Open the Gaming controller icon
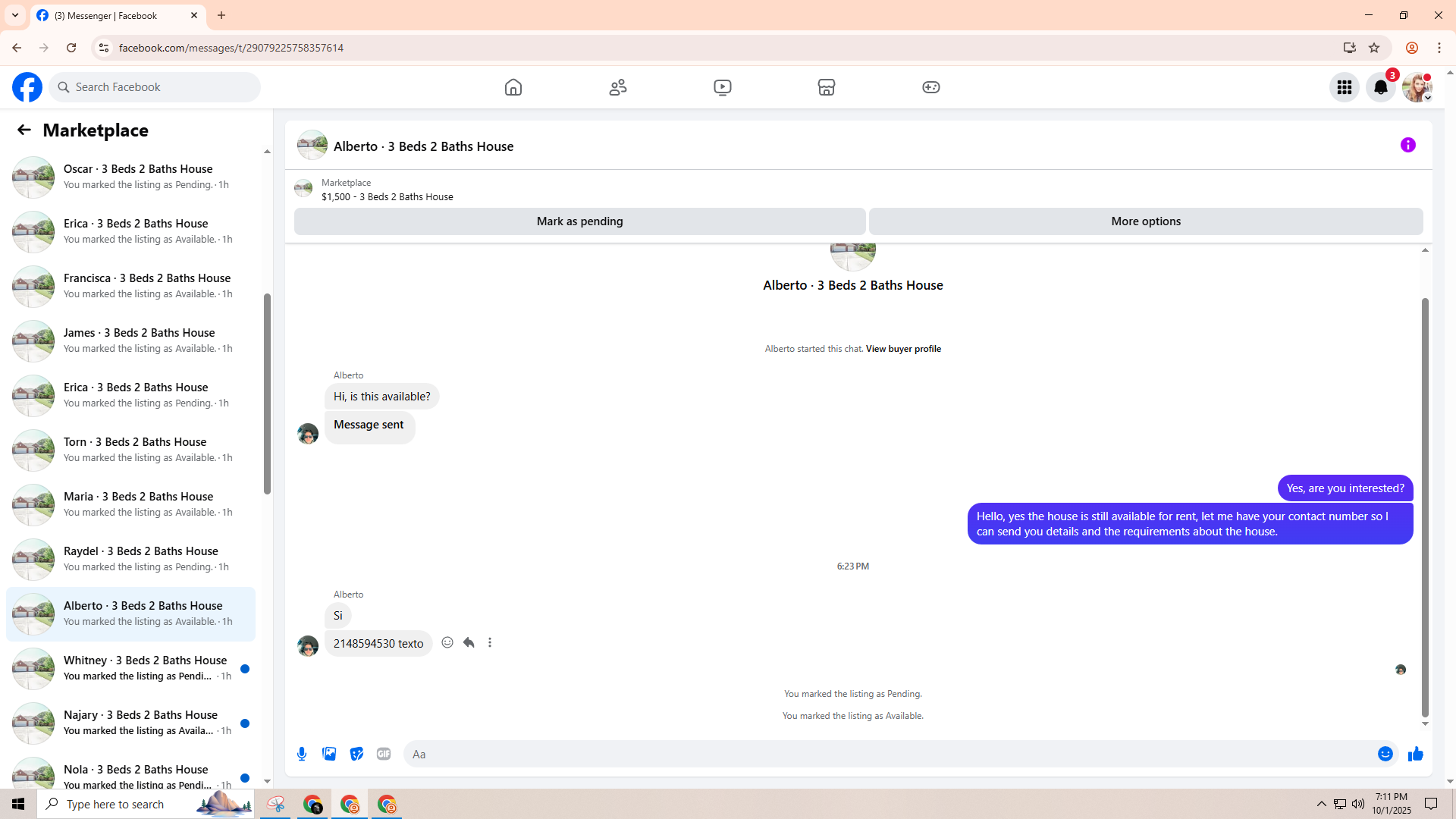This screenshot has height=819, width=1456. pos(931,87)
